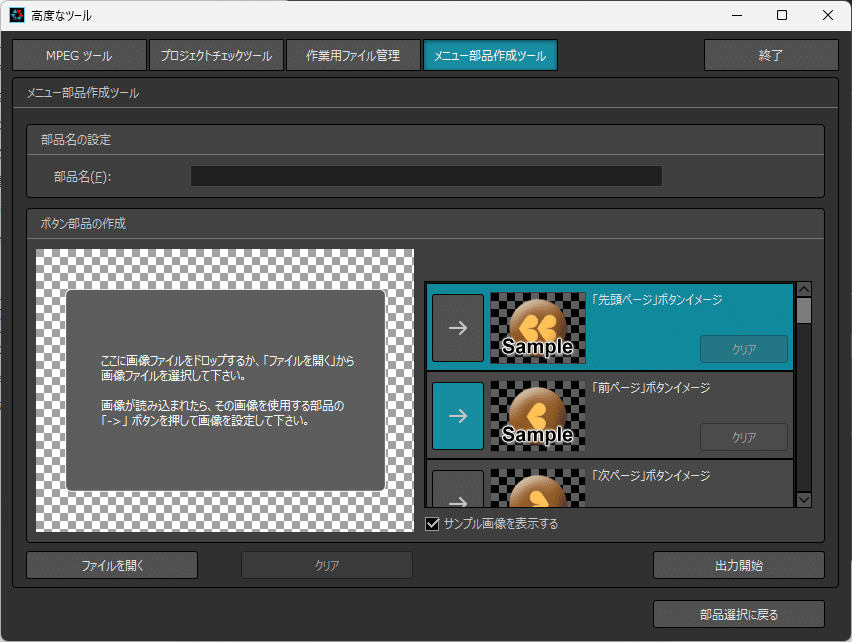Click the scroll-down arrow on the image list
852x642 pixels.
coord(803,499)
